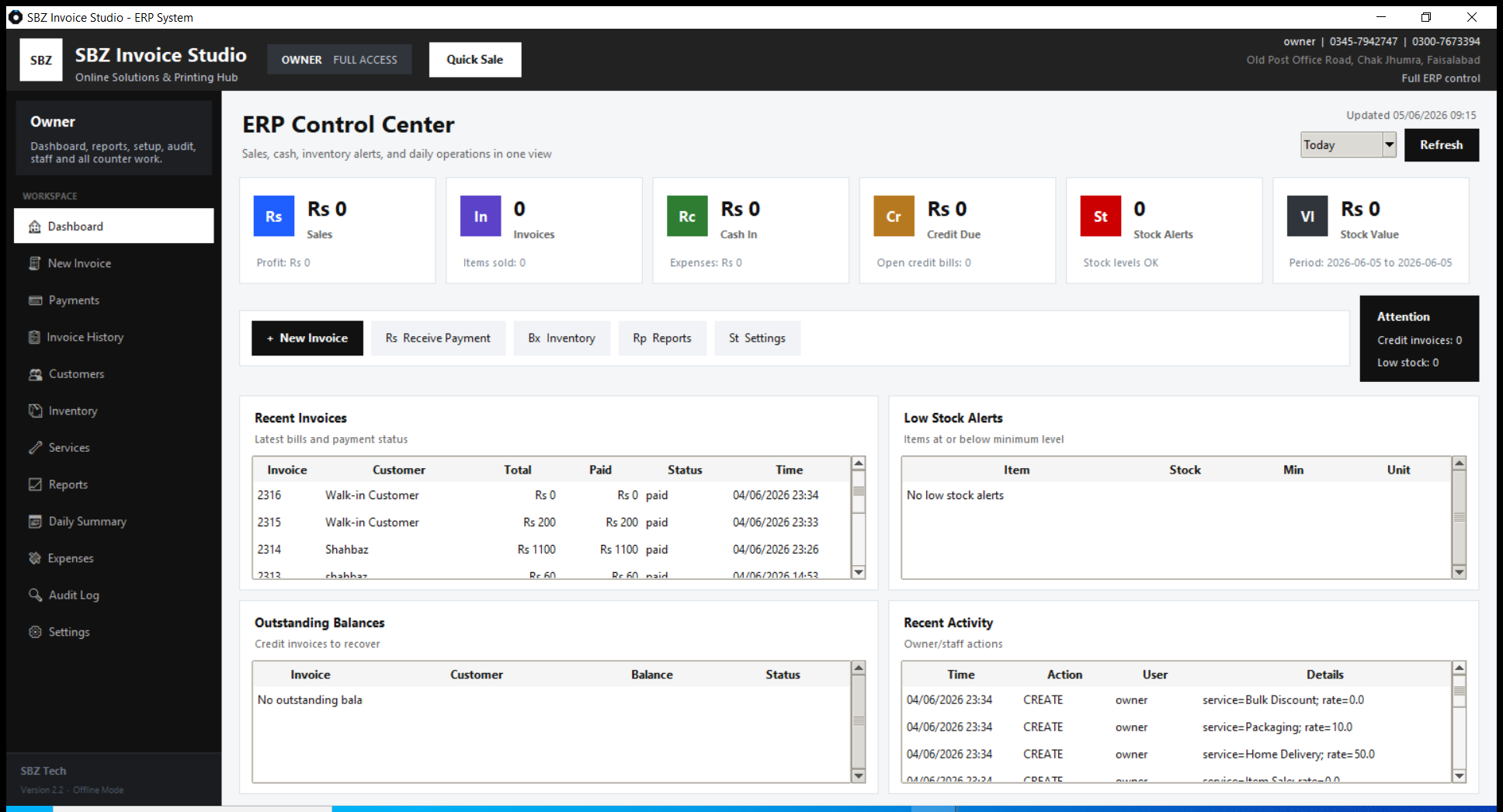The width and height of the screenshot is (1503, 812).
Task: Click the Daily Summary calendar icon
Action: (35, 522)
